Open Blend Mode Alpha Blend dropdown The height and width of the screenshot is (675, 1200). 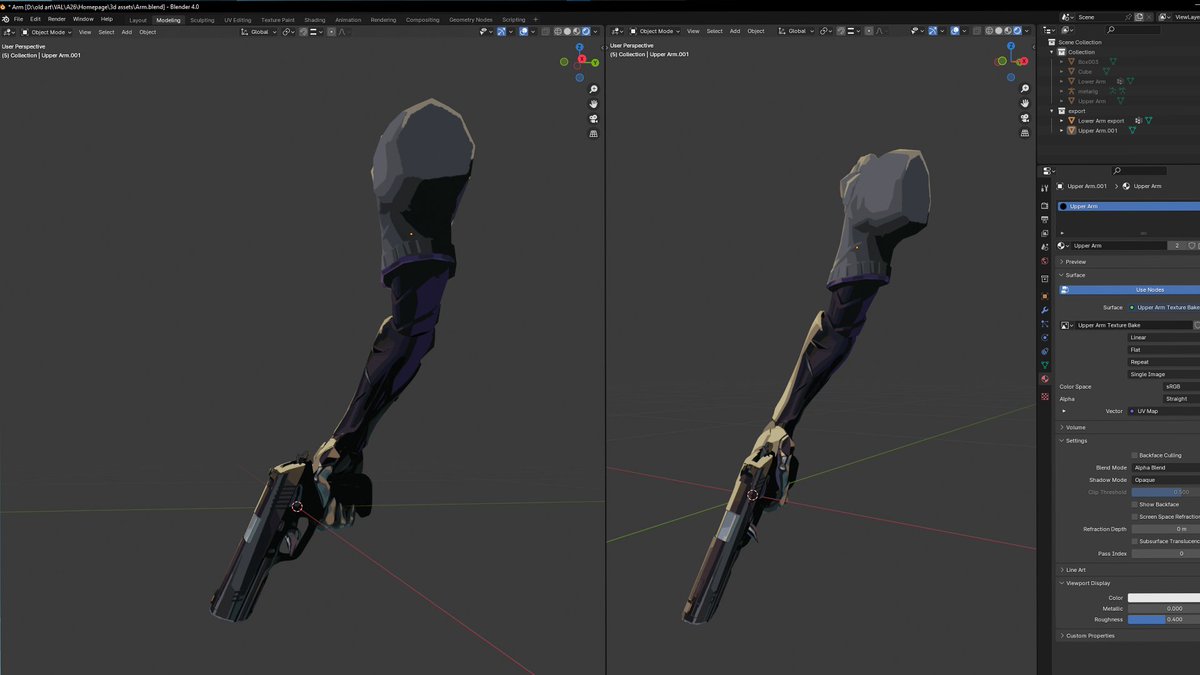[1164, 467]
